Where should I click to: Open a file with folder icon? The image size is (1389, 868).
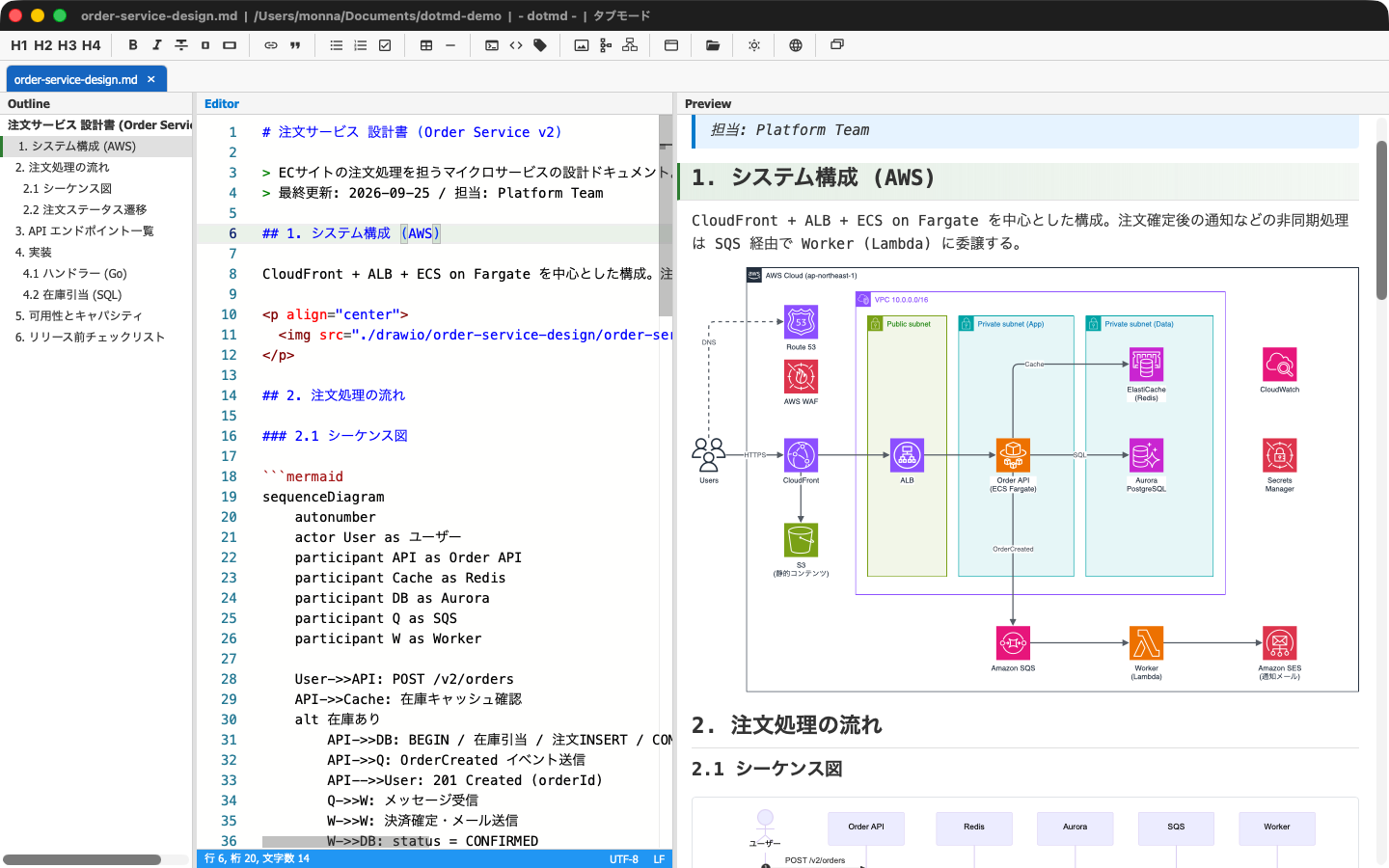(x=713, y=45)
